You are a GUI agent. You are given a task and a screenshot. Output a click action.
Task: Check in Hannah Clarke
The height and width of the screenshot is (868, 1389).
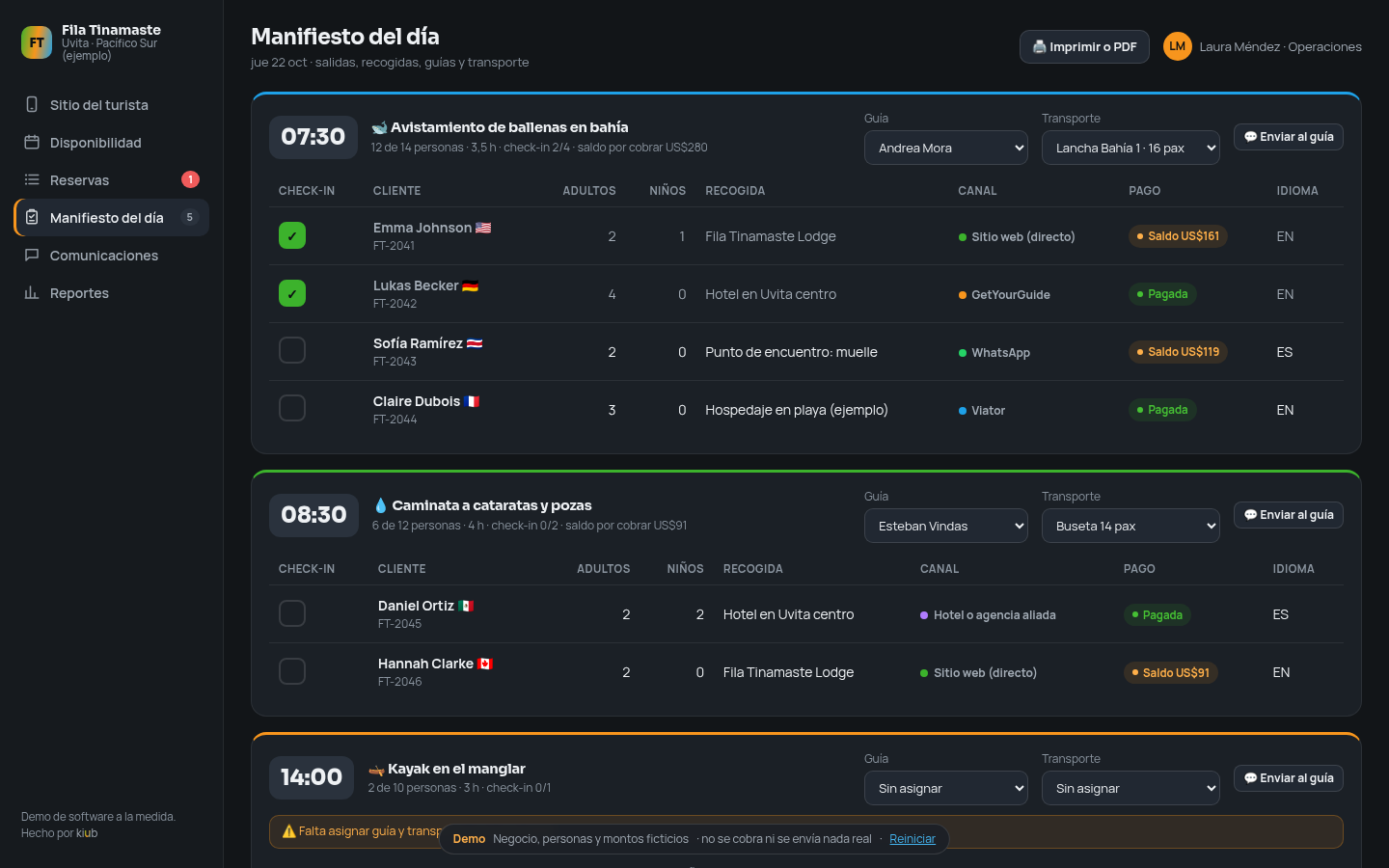click(292, 671)
